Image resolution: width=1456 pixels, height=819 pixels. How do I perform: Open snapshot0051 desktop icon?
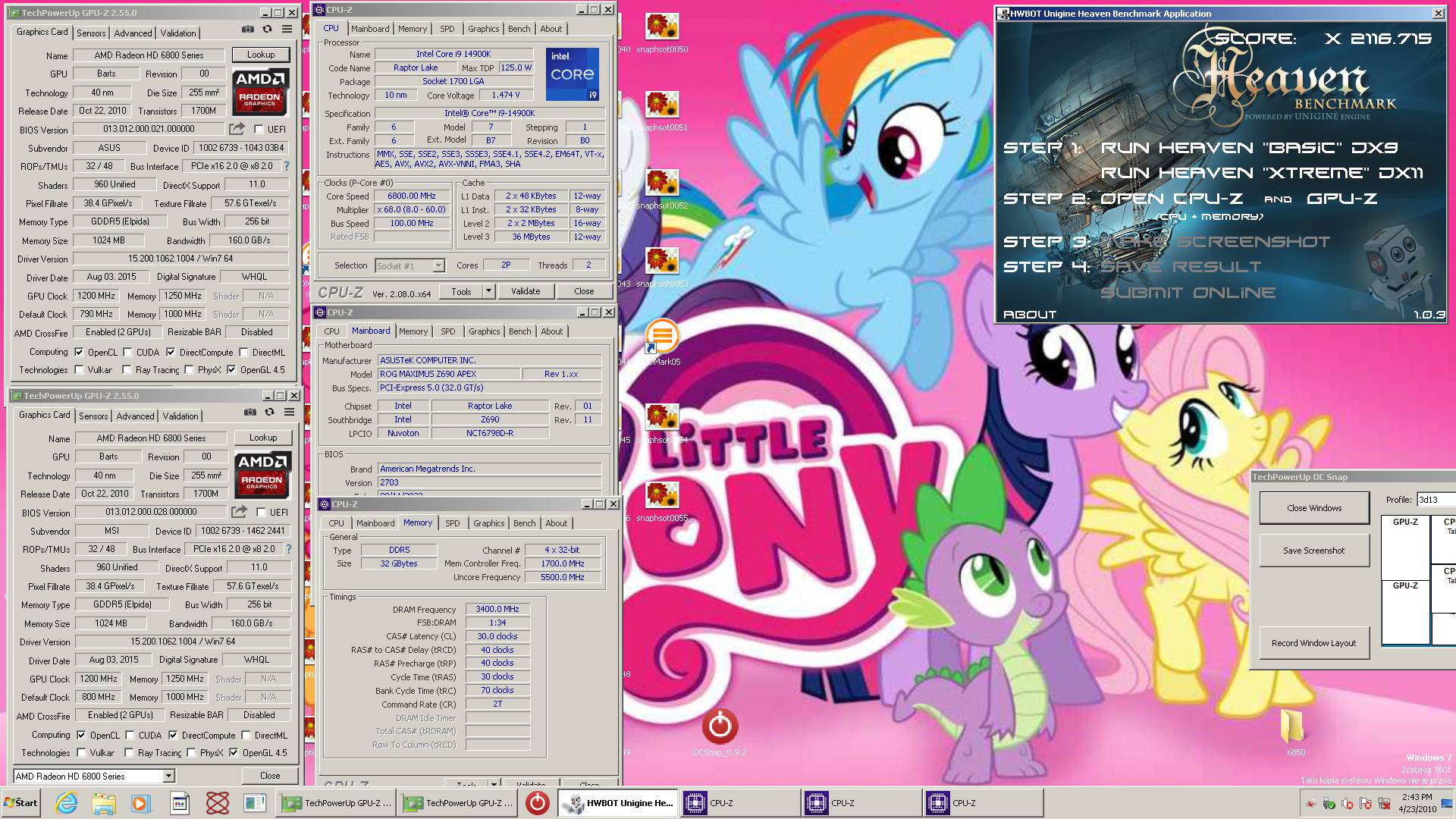point(662,111)
